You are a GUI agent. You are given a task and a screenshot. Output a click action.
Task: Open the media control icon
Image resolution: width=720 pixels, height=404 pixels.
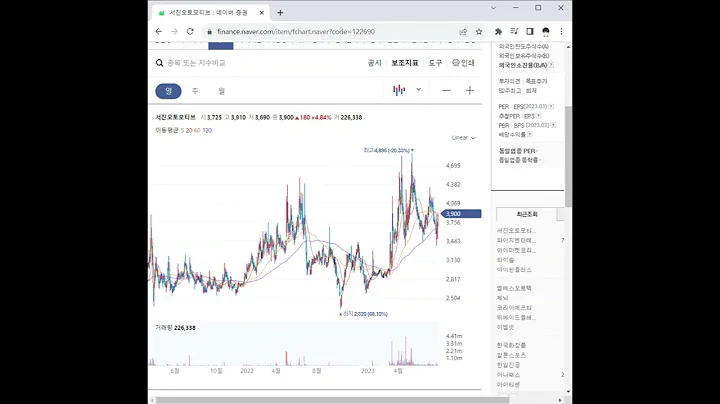click(514, 32)
